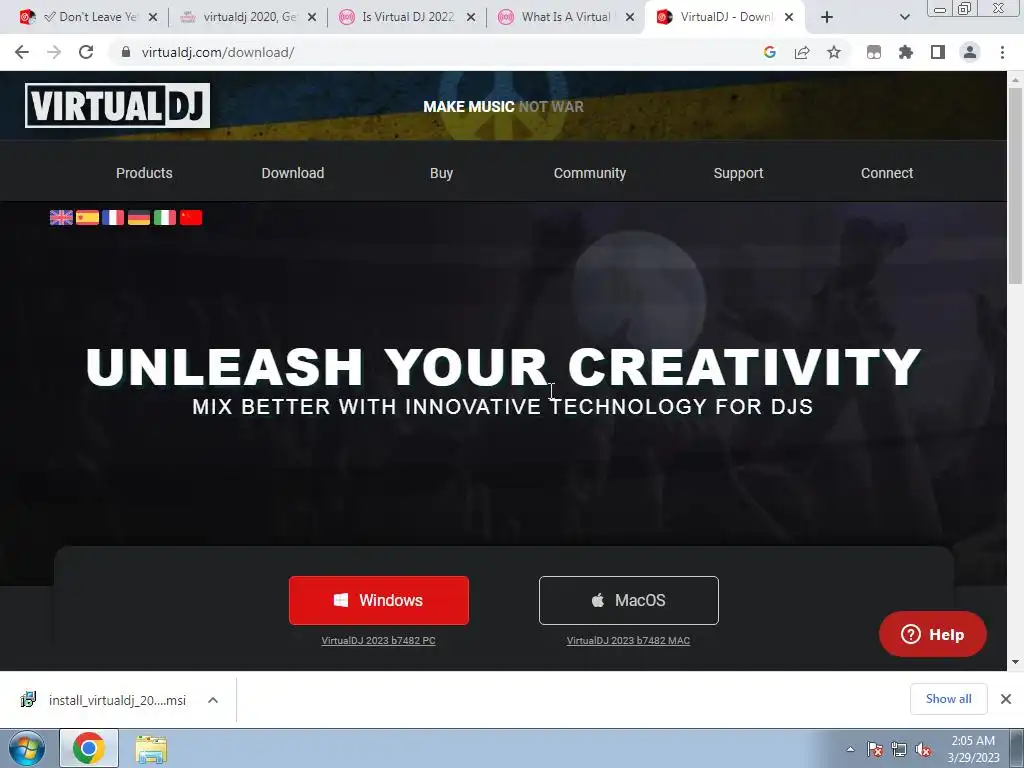
Task: Click the taskbar clock showing 2:05 AM
Action: coord(973,749)
